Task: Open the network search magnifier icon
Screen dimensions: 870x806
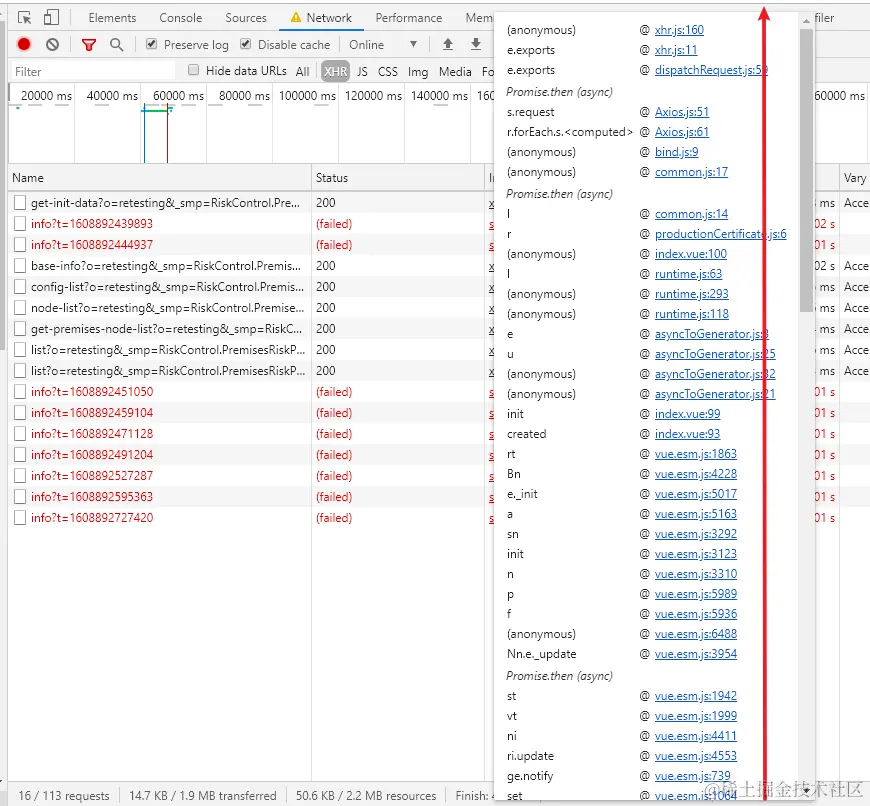Action: coord(117,44)
